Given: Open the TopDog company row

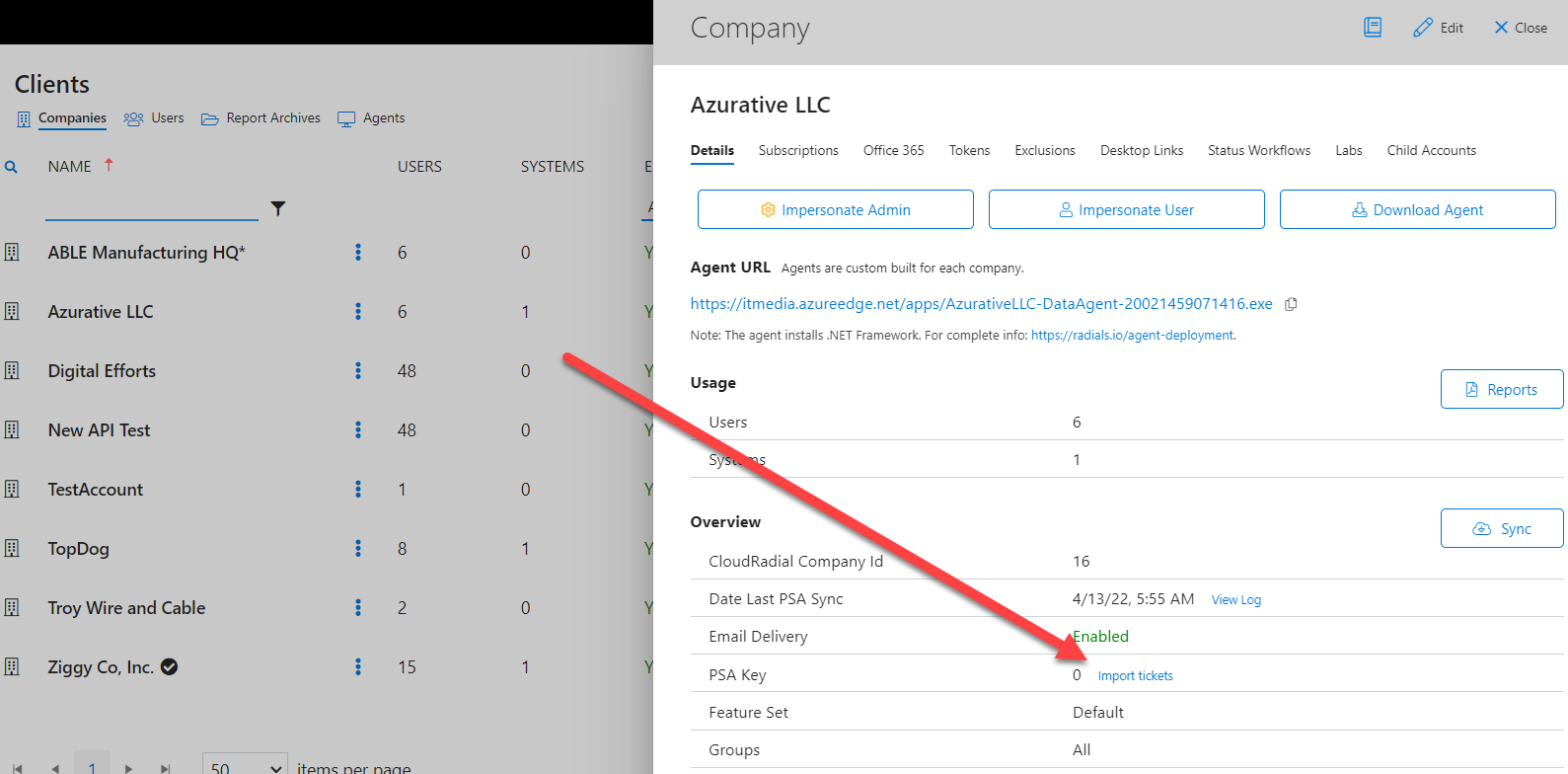Looking at the screenshot, I should click(x=79, y=549).
